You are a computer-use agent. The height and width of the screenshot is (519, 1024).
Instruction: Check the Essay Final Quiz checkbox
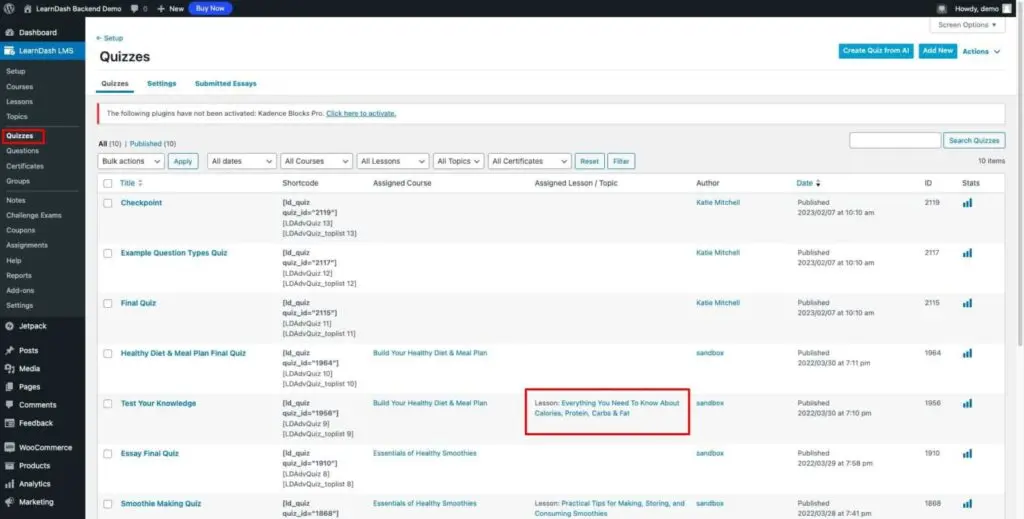pos(108,454)
